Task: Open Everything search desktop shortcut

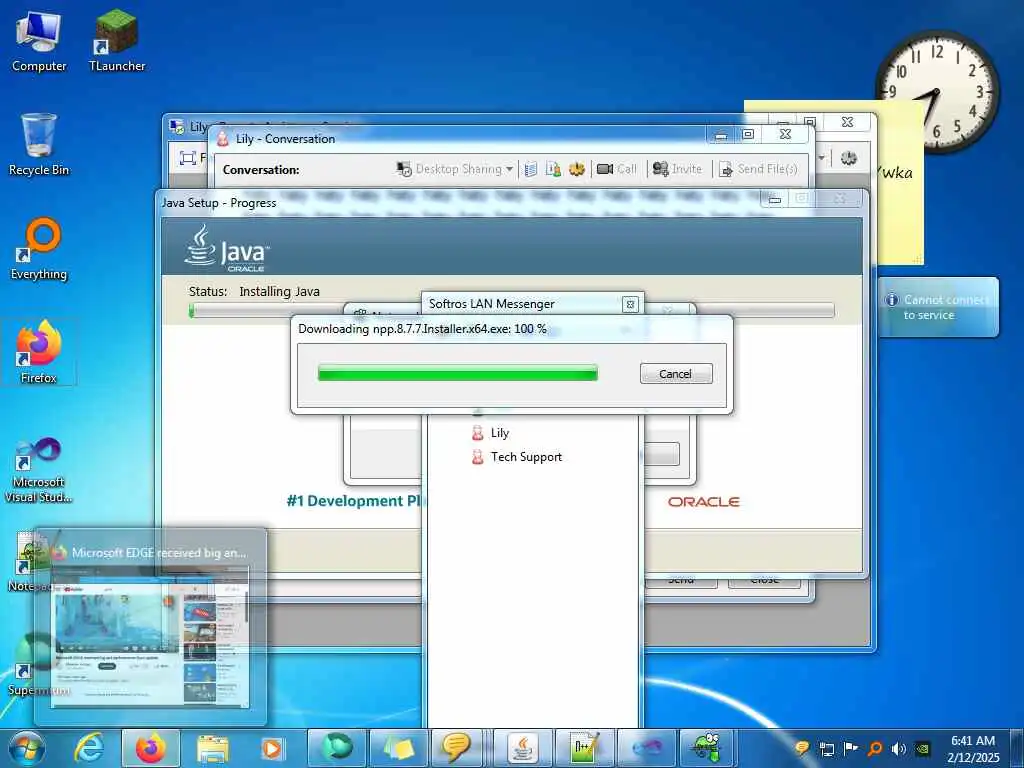Action: click(39, 249)
